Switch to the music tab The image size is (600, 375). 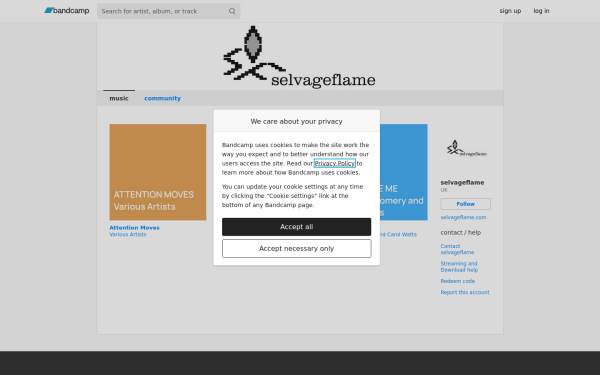pyautogui.click(x=119, y=98)
